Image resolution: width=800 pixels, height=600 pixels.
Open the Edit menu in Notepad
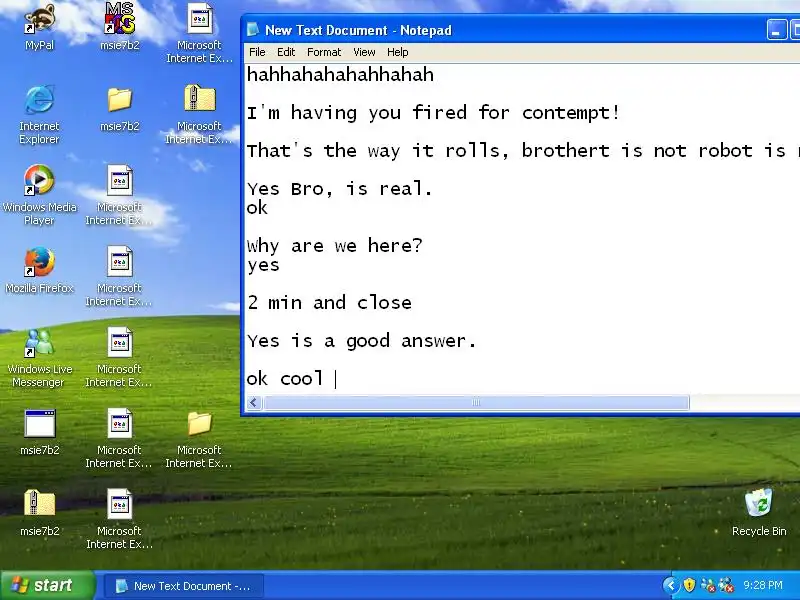[286, 52]
